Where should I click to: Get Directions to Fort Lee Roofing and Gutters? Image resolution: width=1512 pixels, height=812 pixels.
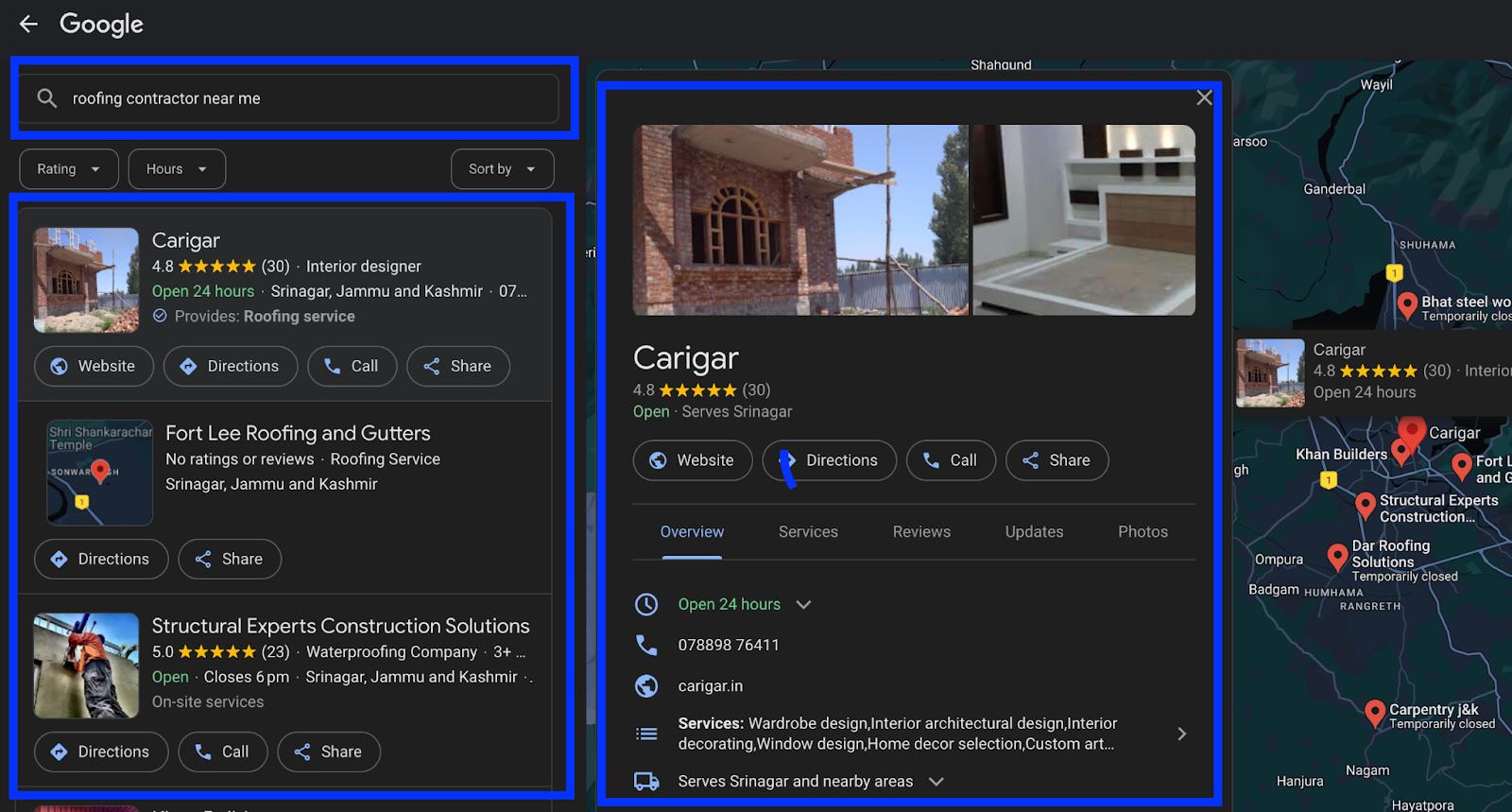(101, 560)
